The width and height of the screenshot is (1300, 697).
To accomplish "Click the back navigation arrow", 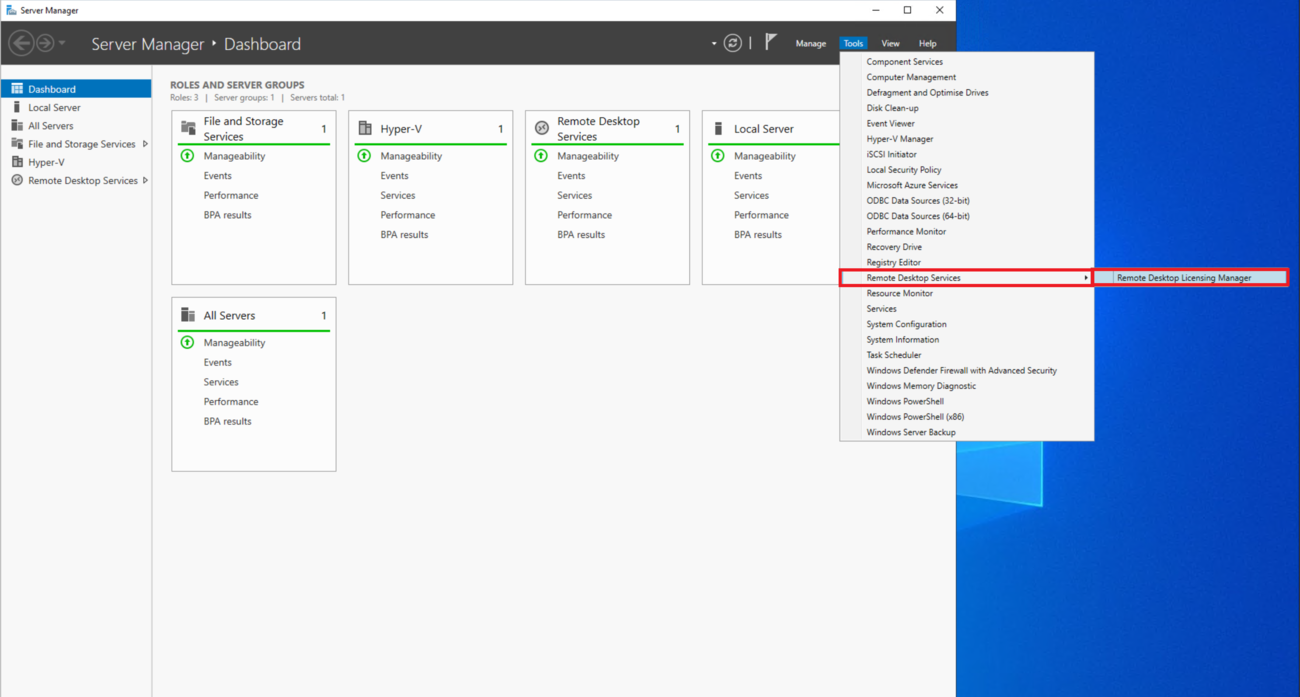I will tap(21, 43).
